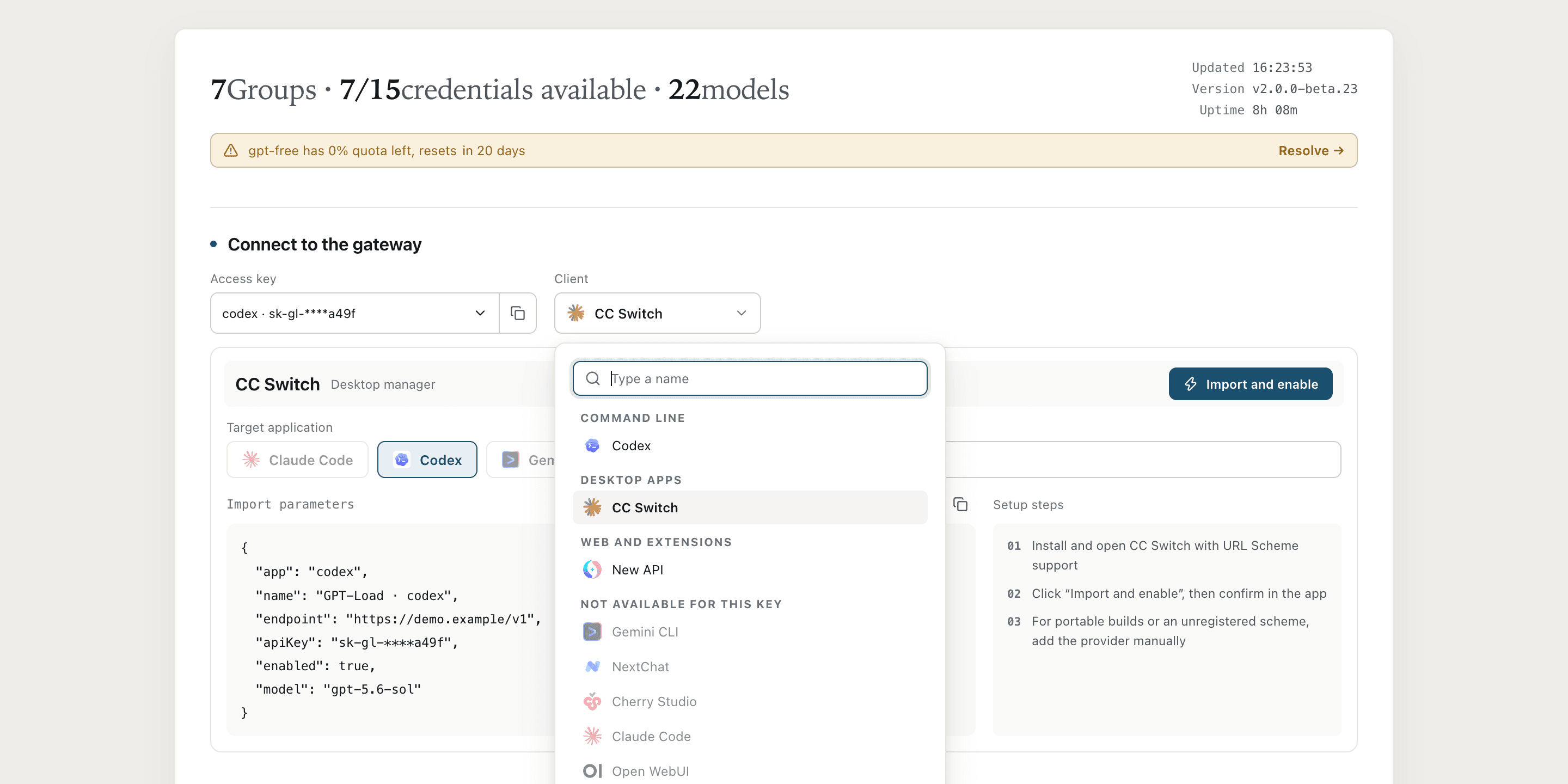This screenshot has height=784, width=1568.
Task: Open the Access key dropdown
Action: pos(355,313)
